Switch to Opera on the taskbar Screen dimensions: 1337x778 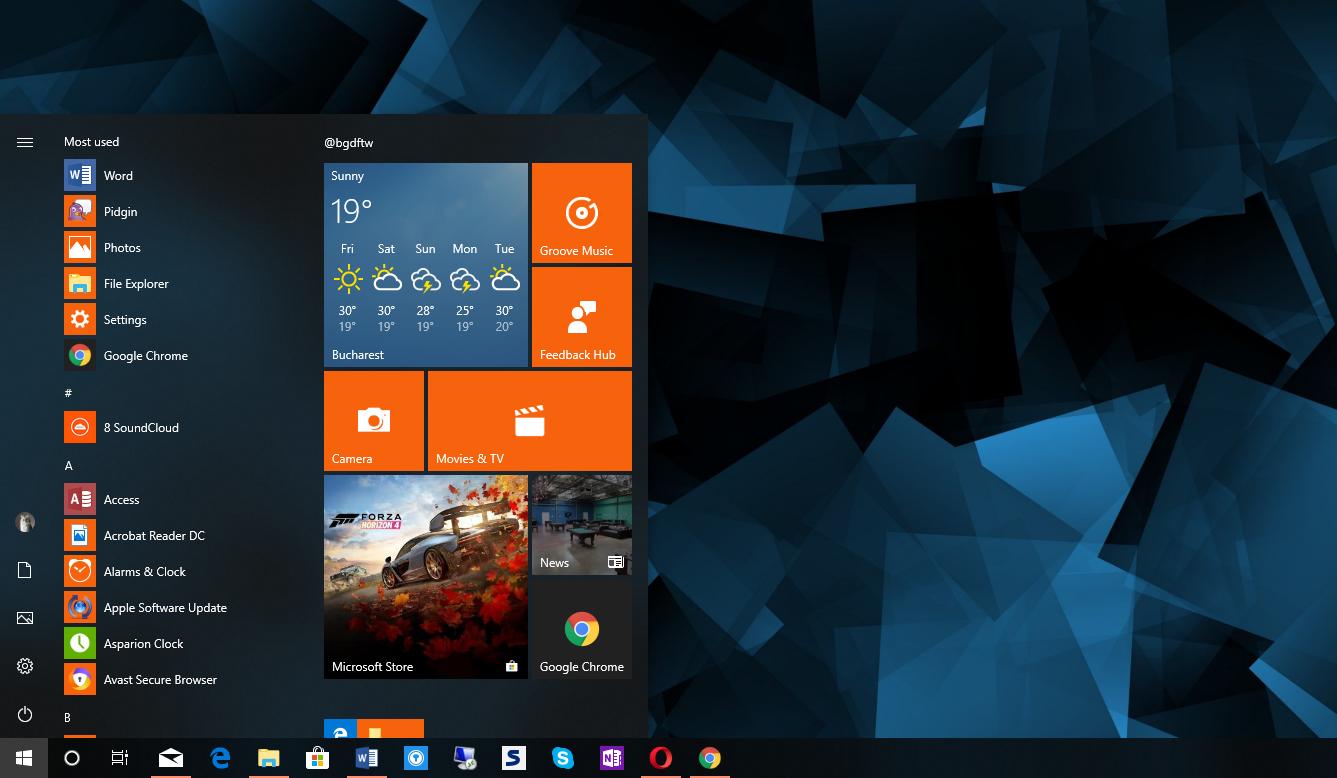coord(661,758)
